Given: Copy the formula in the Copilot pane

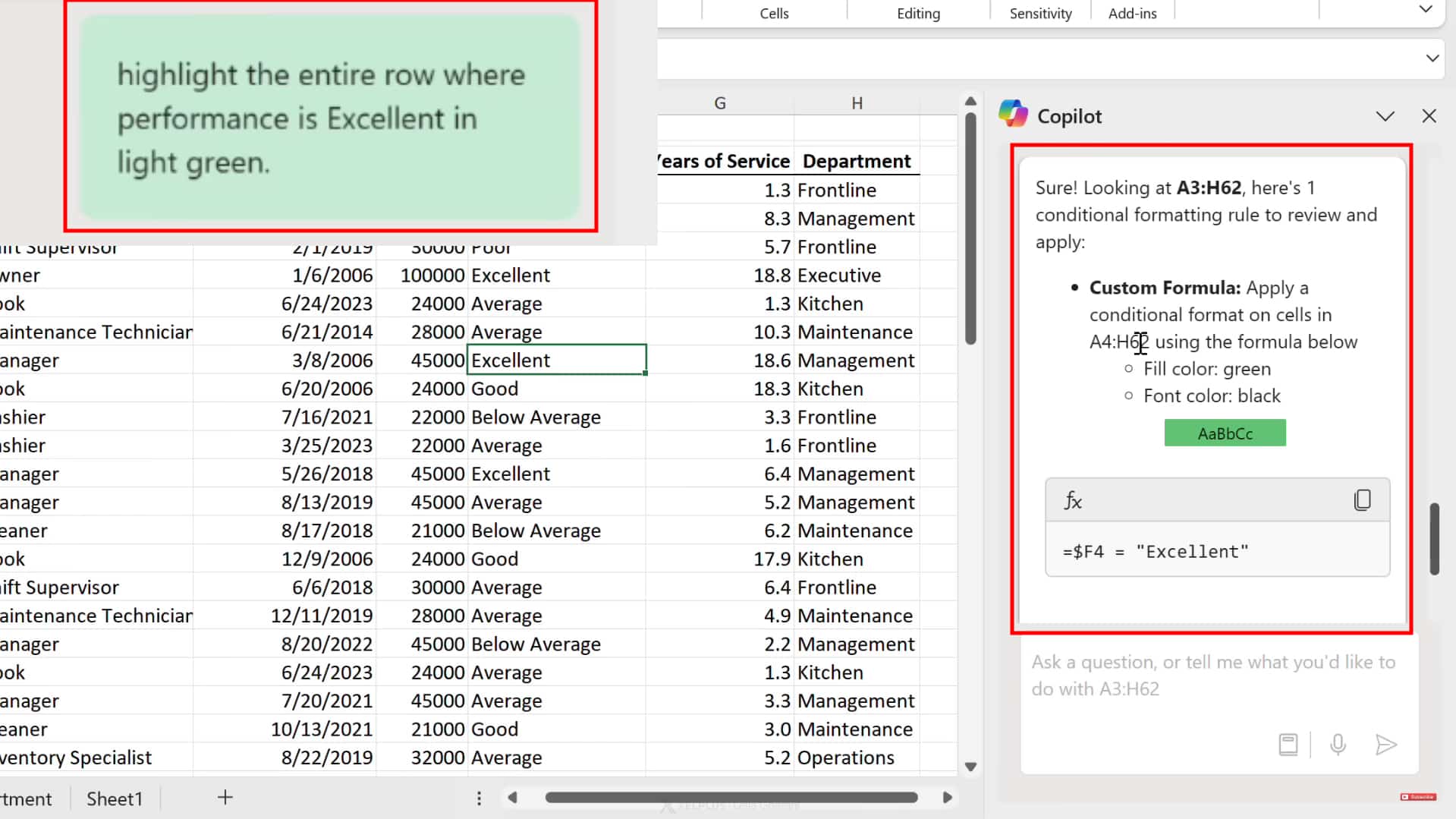Looking at the screenshot, I should (x=1362, y=500).
